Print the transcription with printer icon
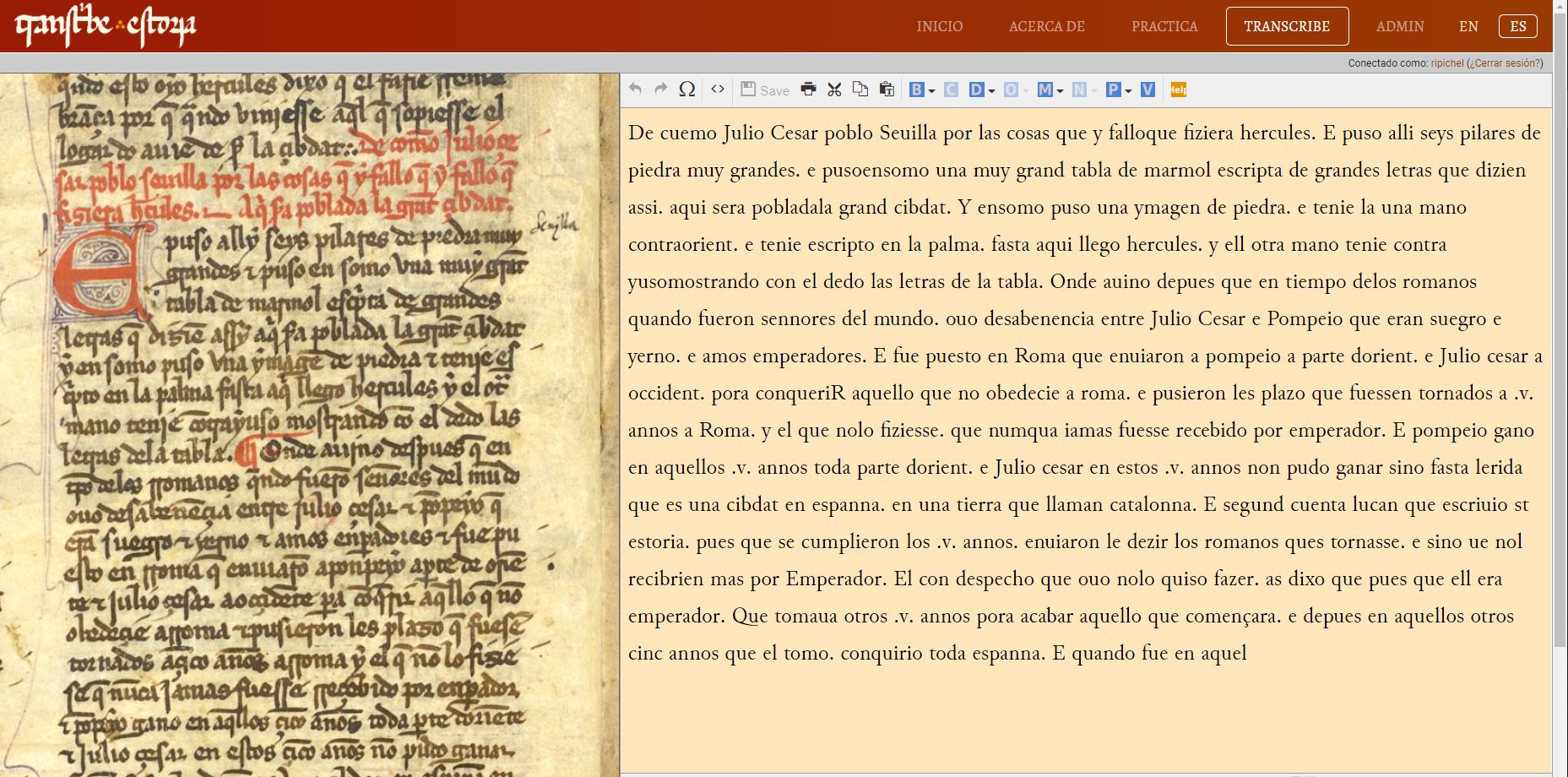This screenshot has height=777, width=1568. tap(808, 90)
